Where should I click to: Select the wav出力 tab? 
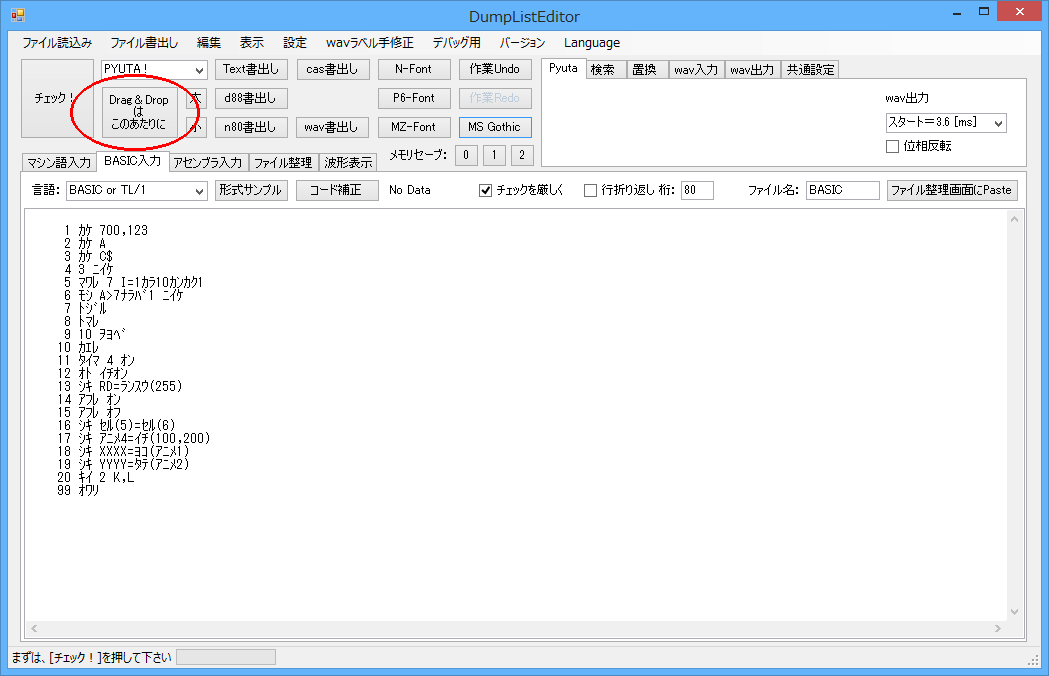point(752,70)
